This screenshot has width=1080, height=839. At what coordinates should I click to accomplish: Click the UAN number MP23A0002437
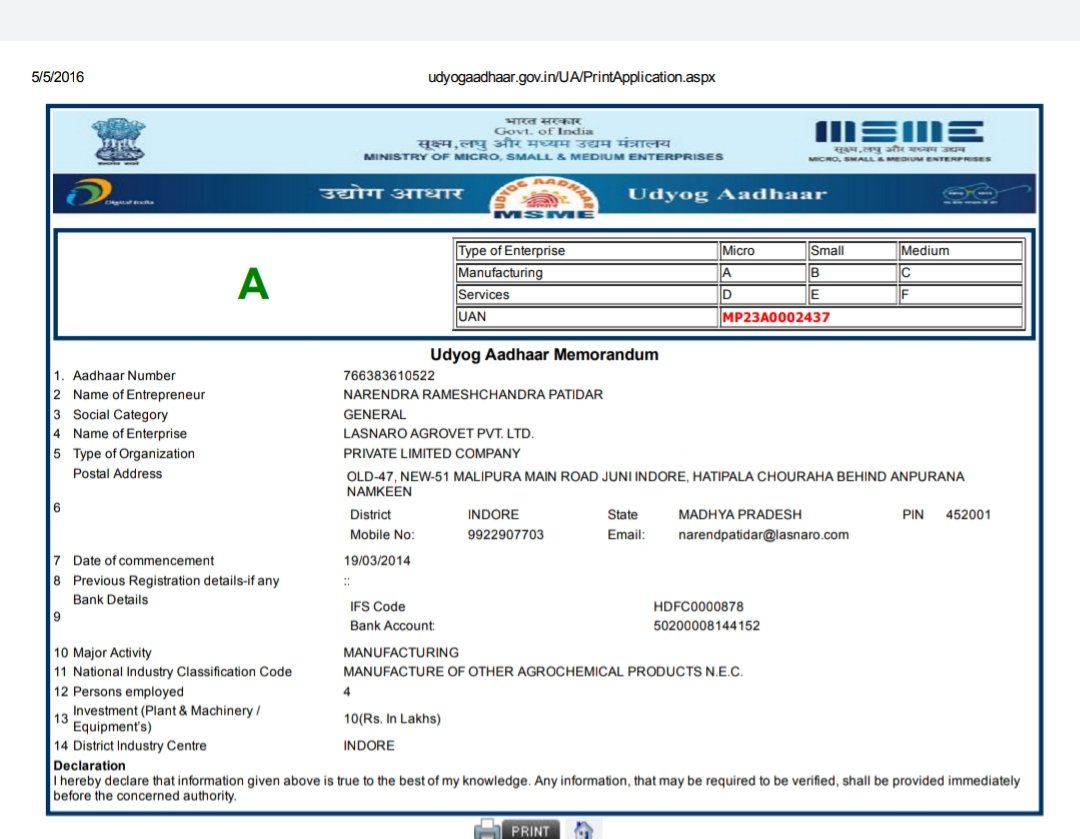click(776, 317)
